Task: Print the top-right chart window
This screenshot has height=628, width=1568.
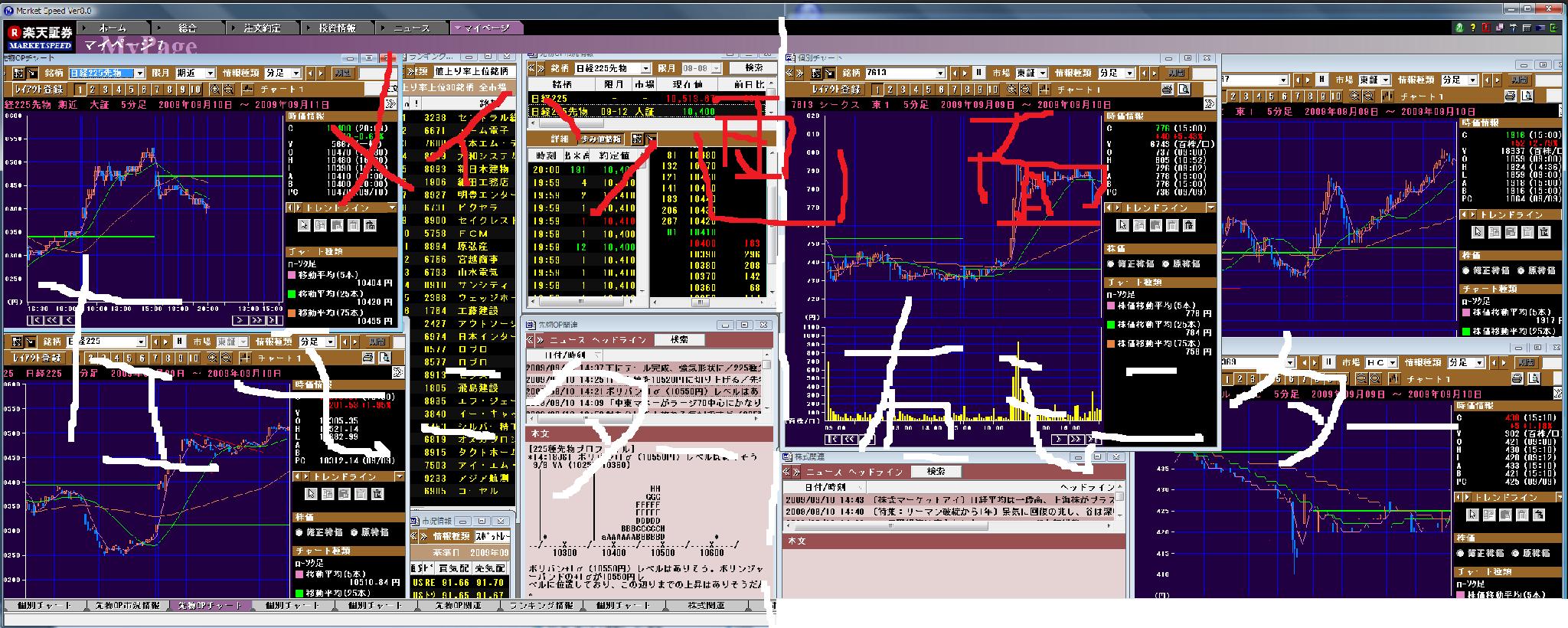Action: 1510,97
